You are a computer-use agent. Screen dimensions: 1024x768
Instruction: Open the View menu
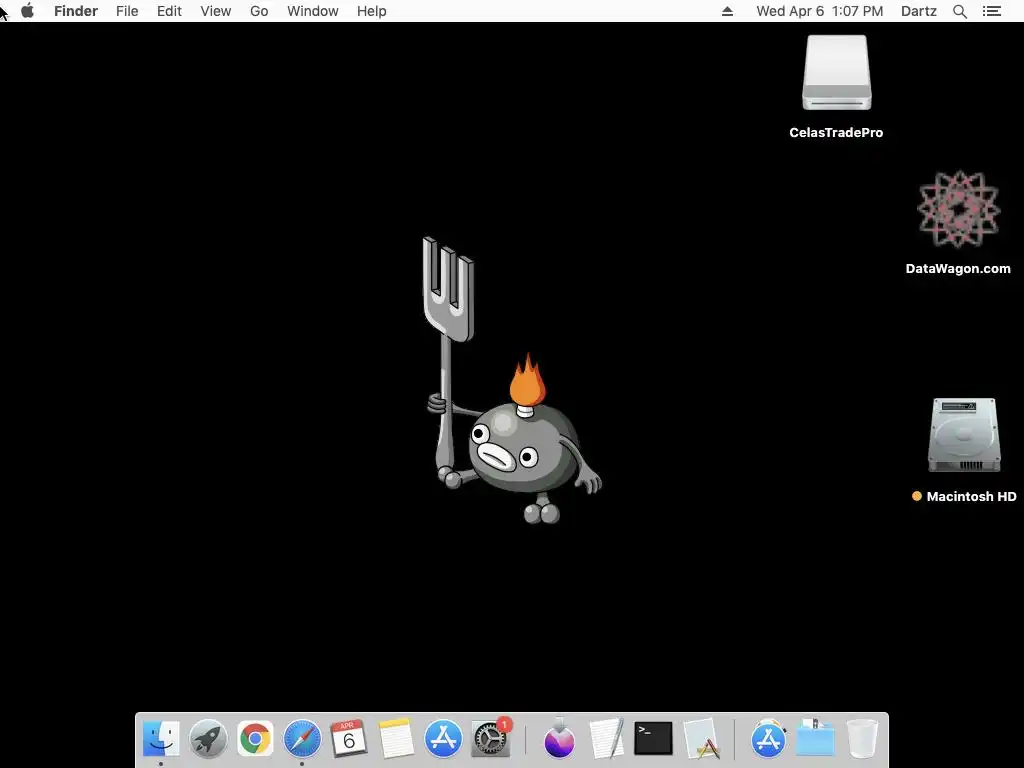(216, 11)
